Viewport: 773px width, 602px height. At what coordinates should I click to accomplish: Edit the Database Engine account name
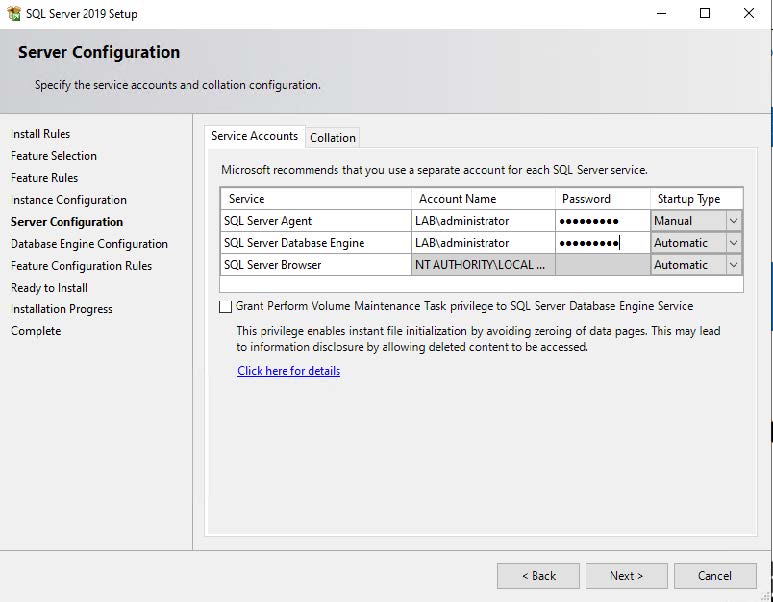[483, 243]
